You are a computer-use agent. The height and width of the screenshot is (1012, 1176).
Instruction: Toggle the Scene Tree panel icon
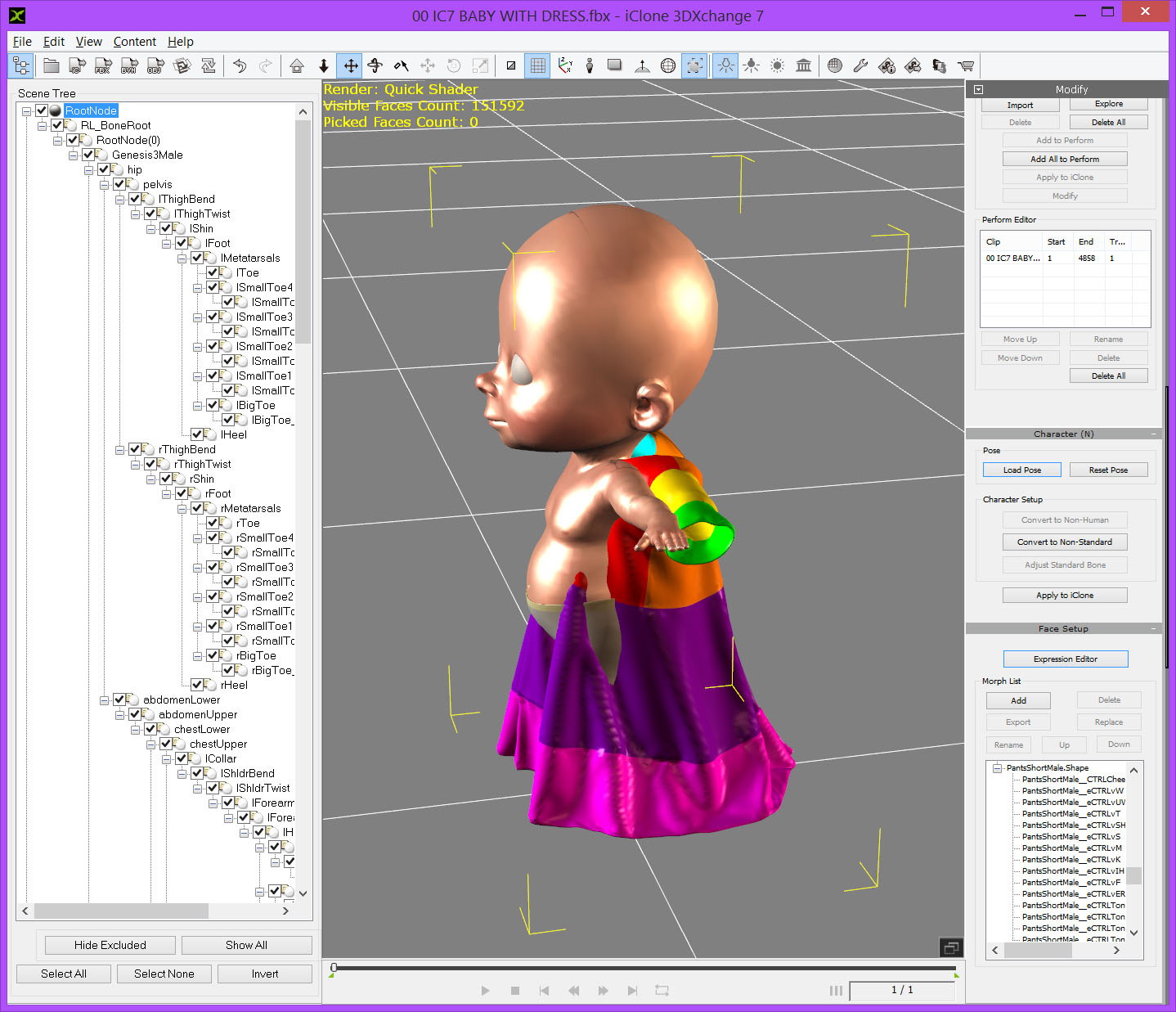(x=21, y=65)
